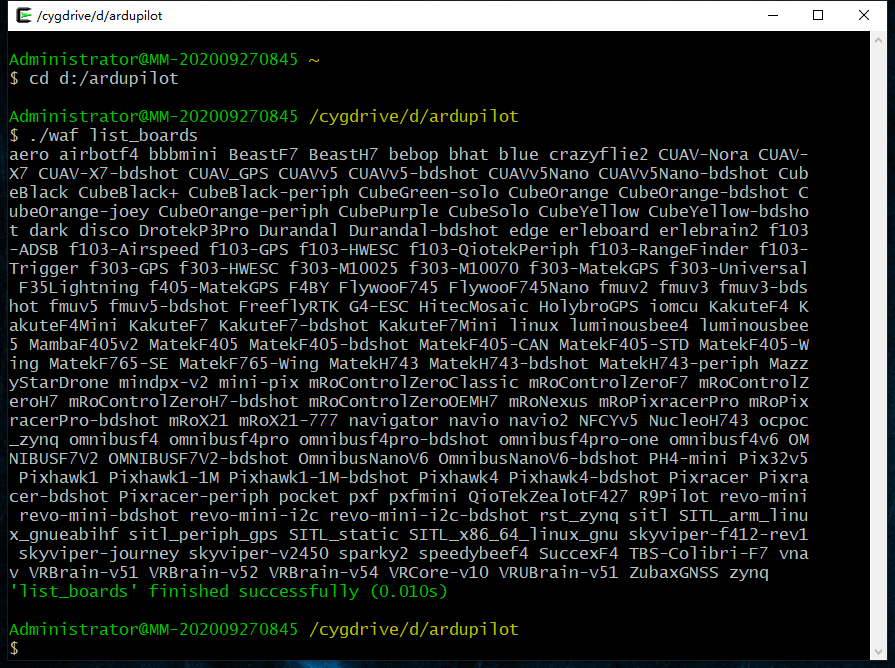Click the board name 'CUAV-Nora'

[x=703, y=154]
